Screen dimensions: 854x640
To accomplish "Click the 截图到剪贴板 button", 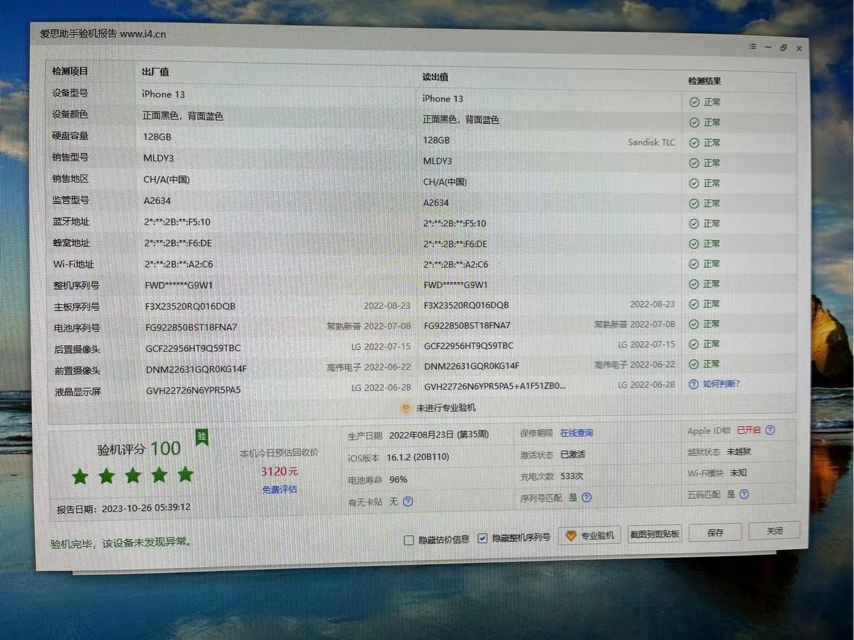I will click(655, 534).
